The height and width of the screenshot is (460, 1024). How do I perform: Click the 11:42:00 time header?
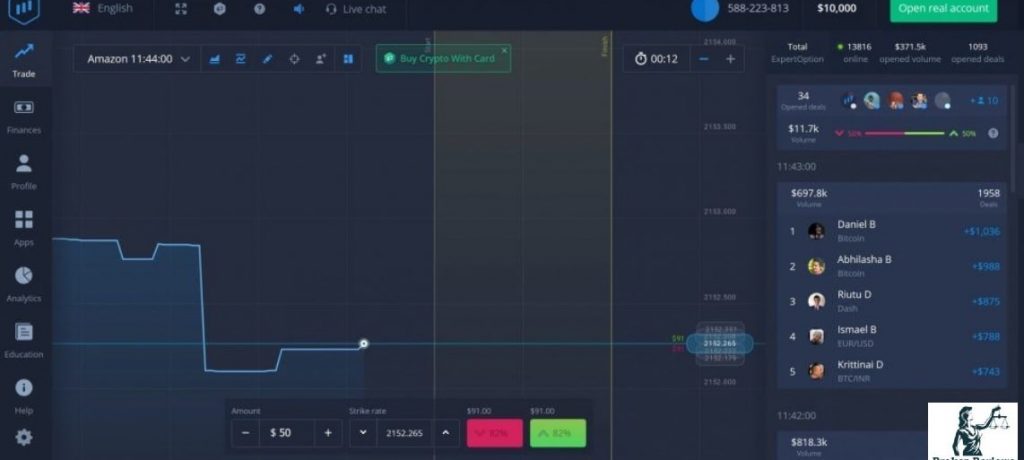click(796, 416)
